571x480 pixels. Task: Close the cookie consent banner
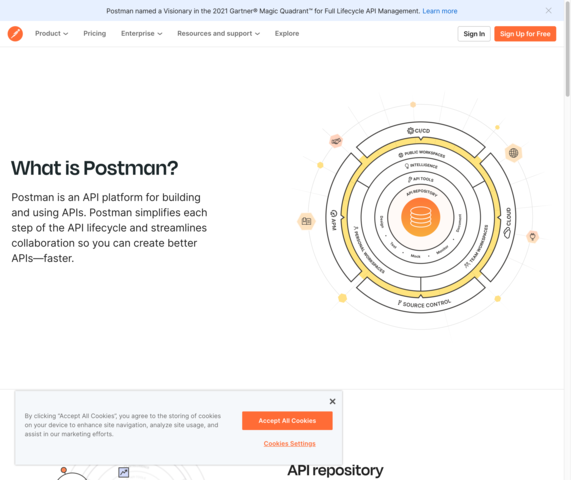(332, 401)
